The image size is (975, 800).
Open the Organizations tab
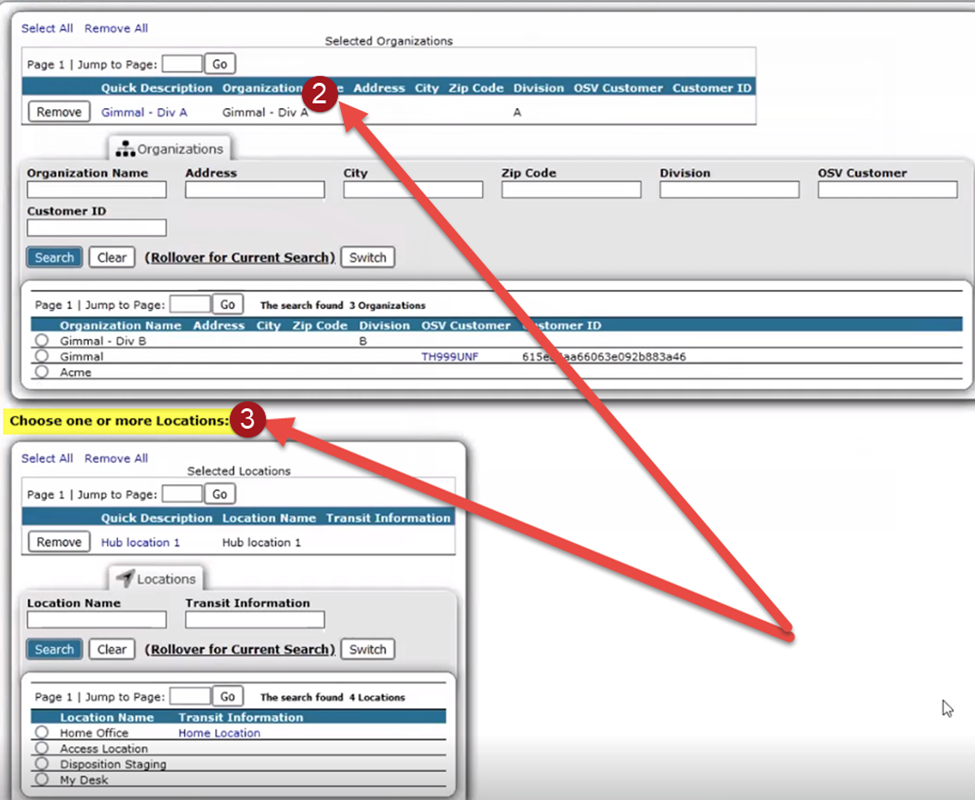click(169, 149)
